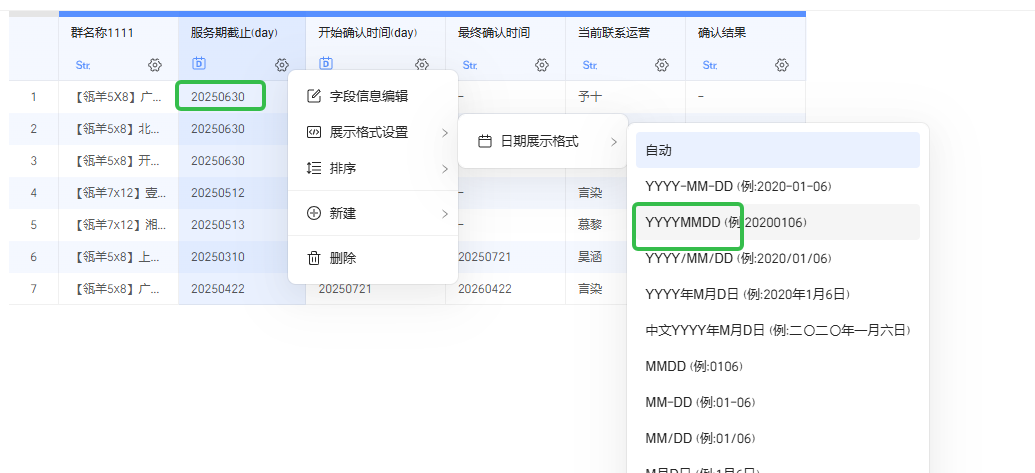Pick YYYY/MM/DD date format
This screenshot has height=473, width=1035.
click(738, 258)
